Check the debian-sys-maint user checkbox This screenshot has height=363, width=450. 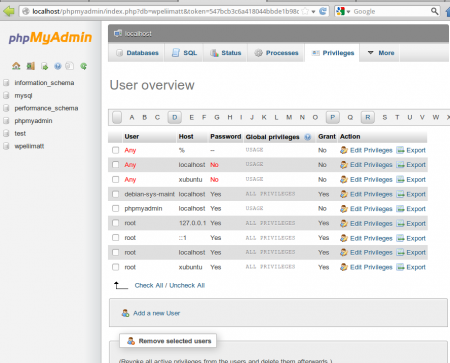(115, 194)
